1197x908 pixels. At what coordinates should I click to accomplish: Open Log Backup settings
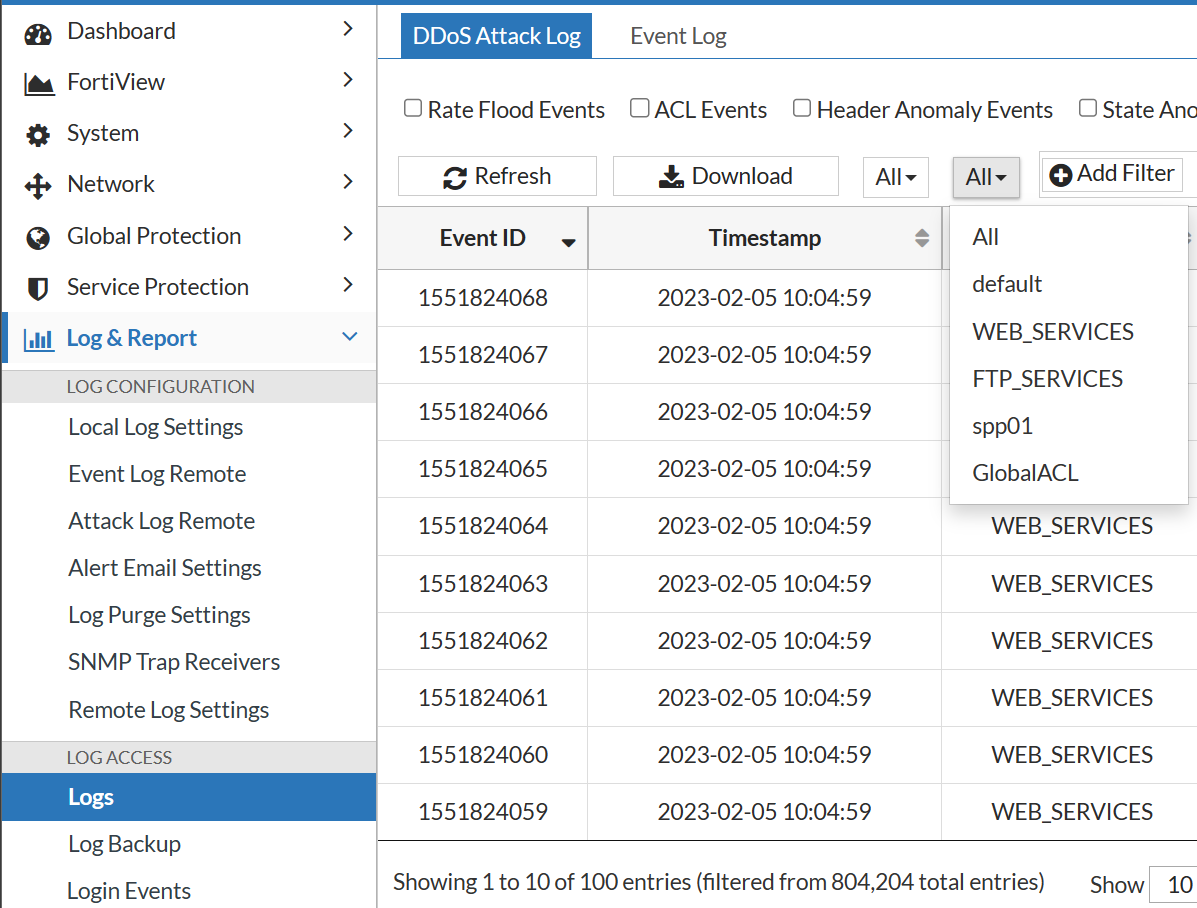pos(124,844)
